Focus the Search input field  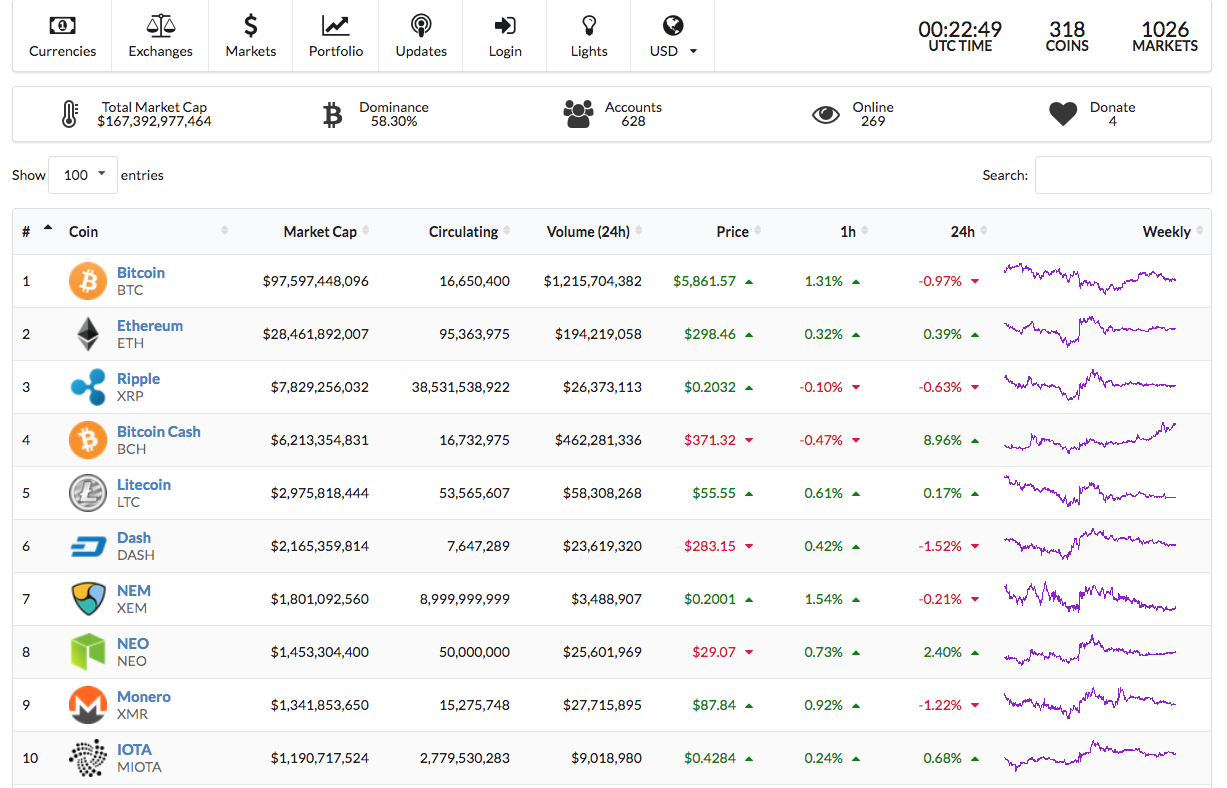pos(1123,175)
